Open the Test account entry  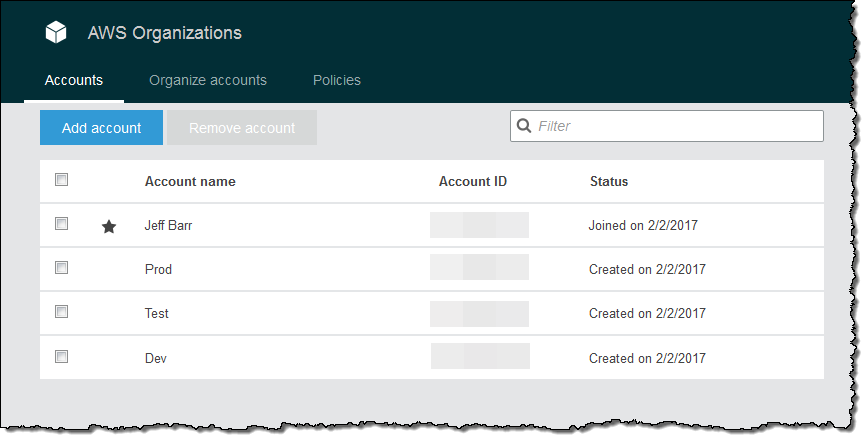157,314
